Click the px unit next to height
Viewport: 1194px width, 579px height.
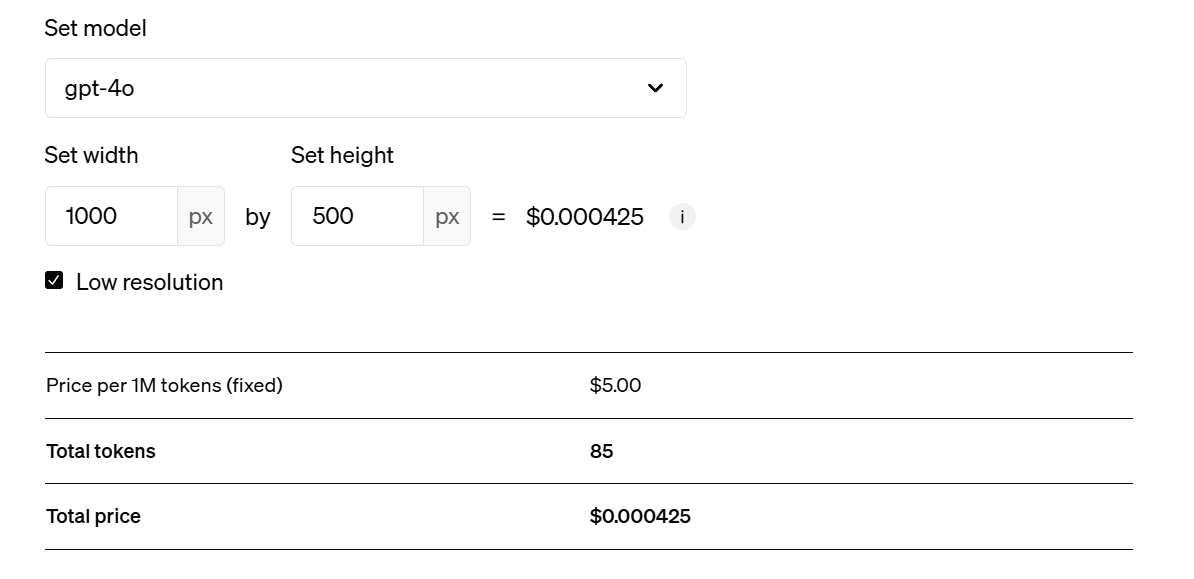pos(447,216)
